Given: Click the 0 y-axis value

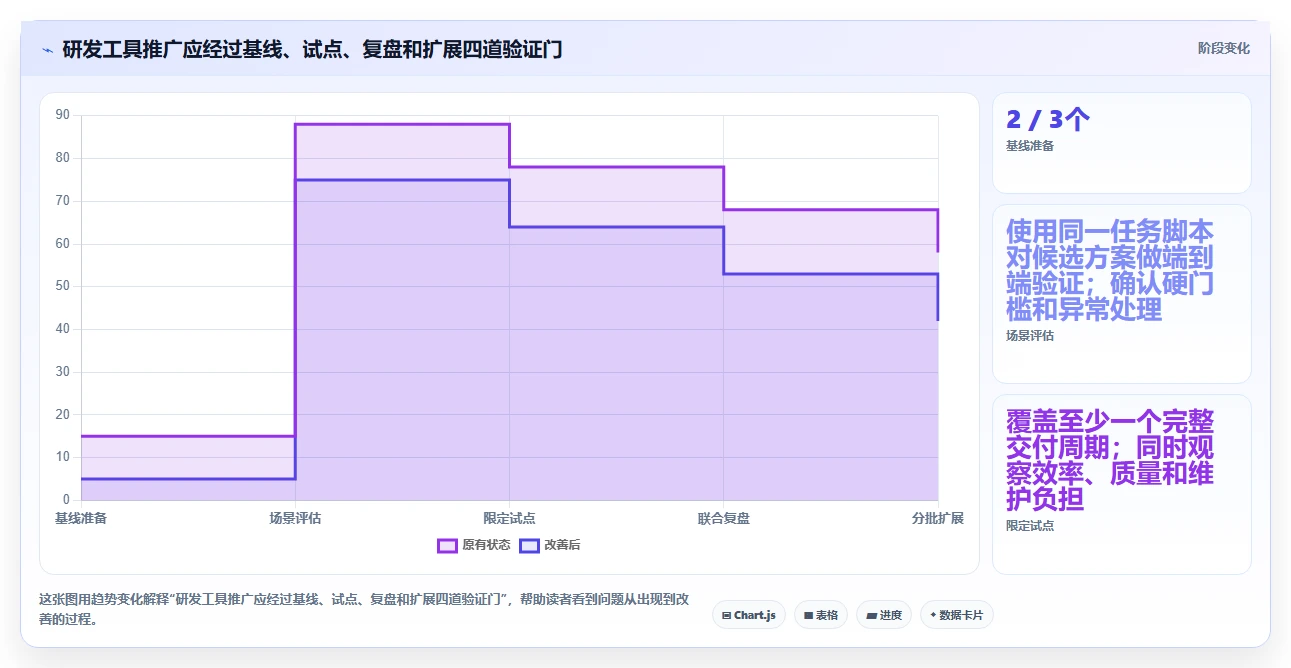Looking at the screenshot, I should pos(67,500).
